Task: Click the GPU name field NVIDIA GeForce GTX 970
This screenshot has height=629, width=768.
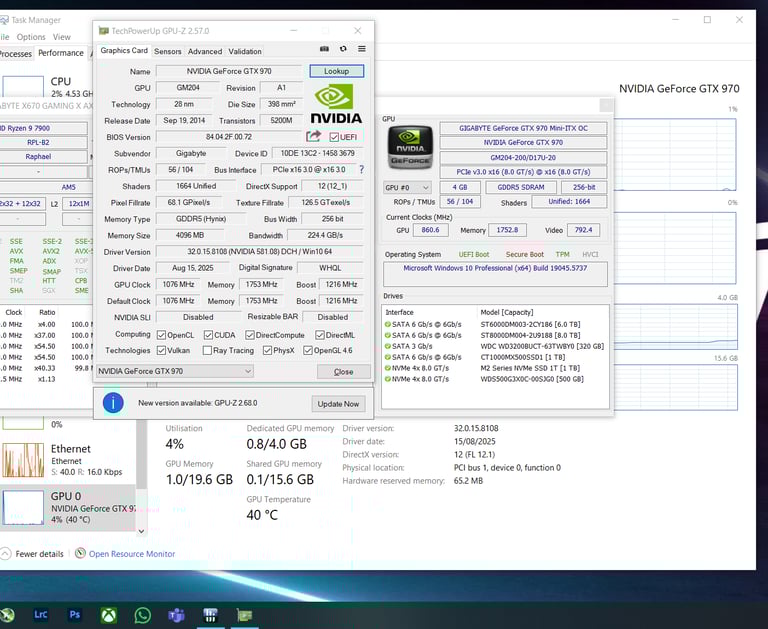Action: coord(229,72)
